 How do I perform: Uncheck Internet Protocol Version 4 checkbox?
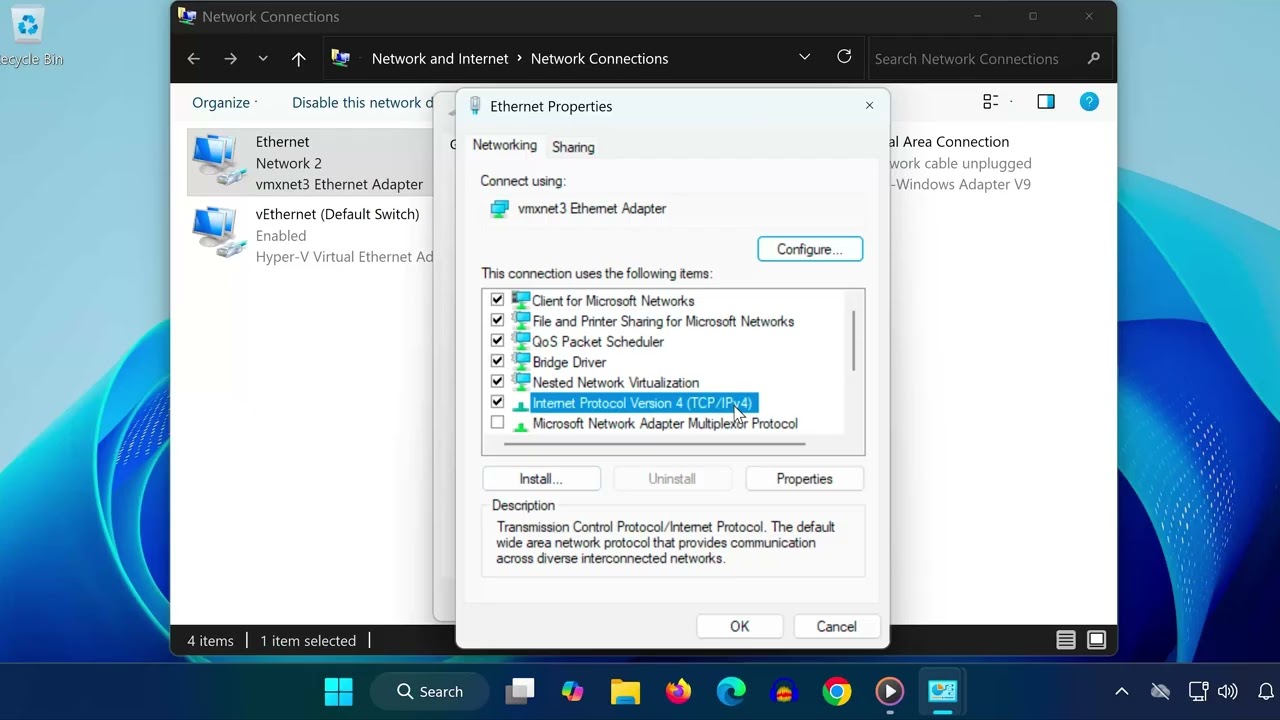coord(497,402)
